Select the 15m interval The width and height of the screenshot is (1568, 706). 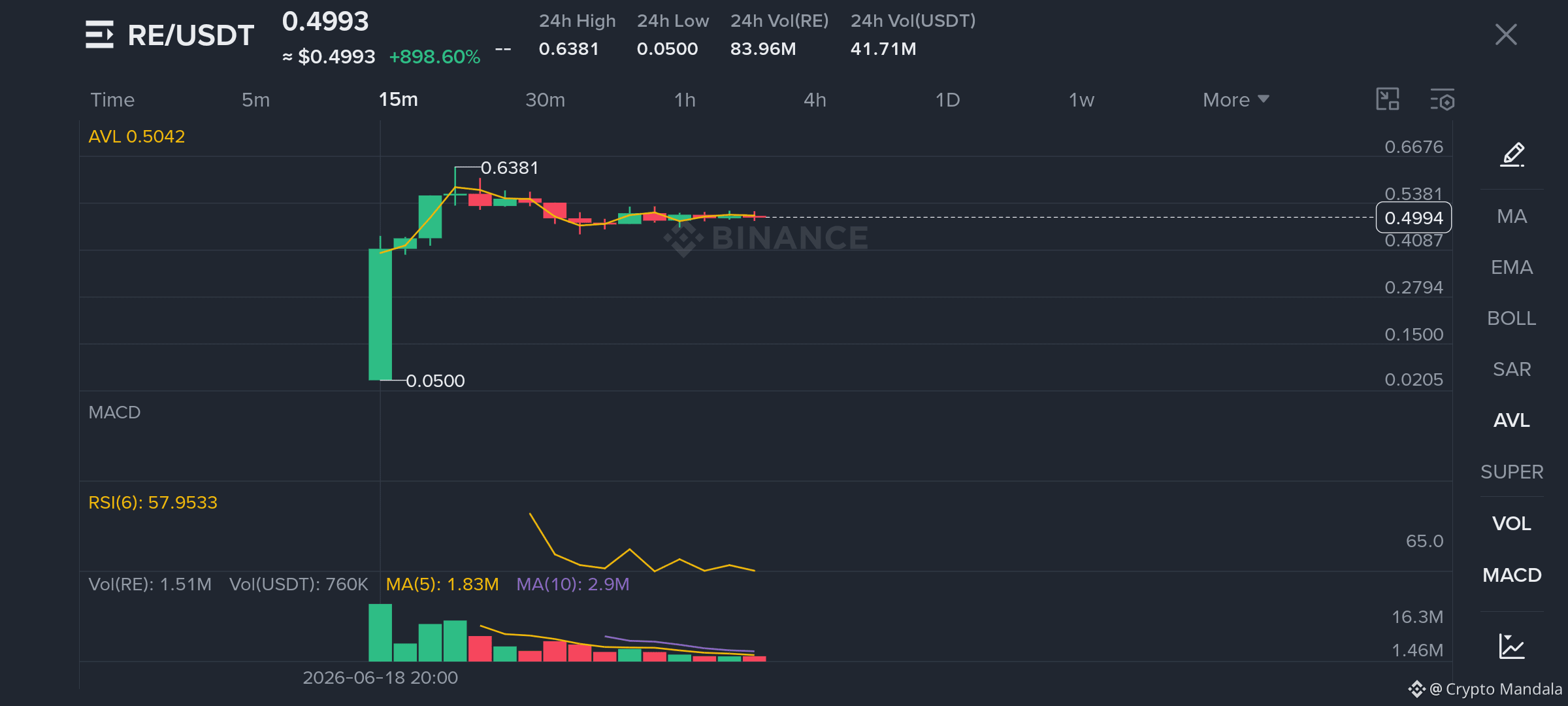[399, 100]
